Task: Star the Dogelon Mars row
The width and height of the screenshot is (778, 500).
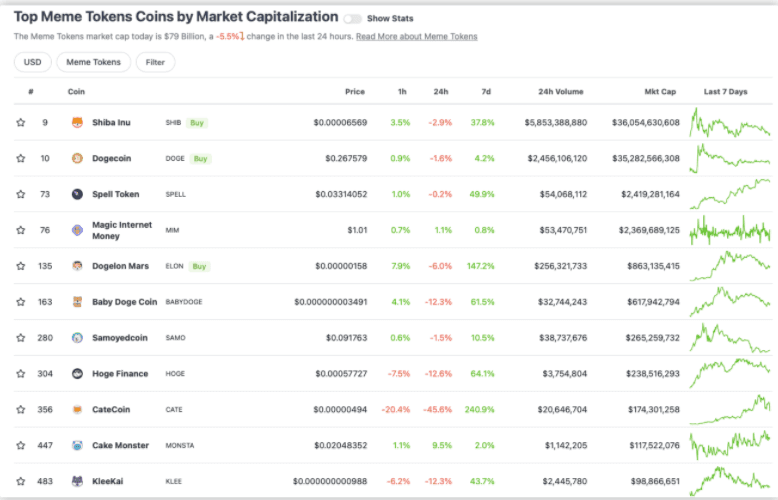Action: tap(20, 266)
